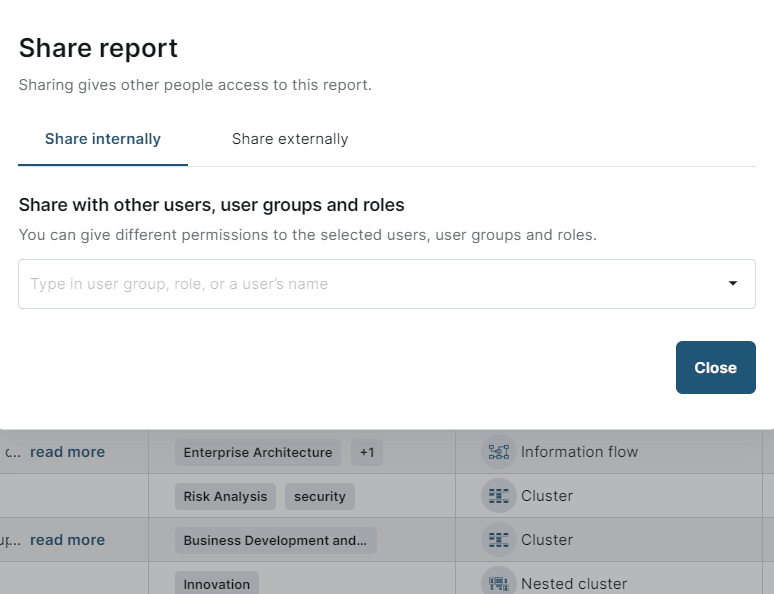774x594 pixels.
Task: Open read more link in Enterprise Architecture row
Action: coord(67,452)
